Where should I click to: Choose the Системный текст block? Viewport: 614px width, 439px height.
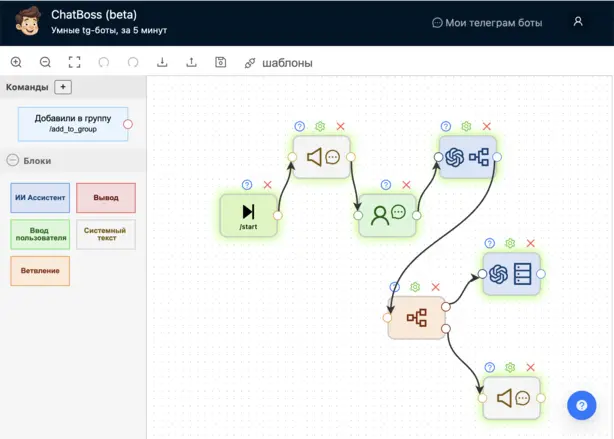coord(106,234)
